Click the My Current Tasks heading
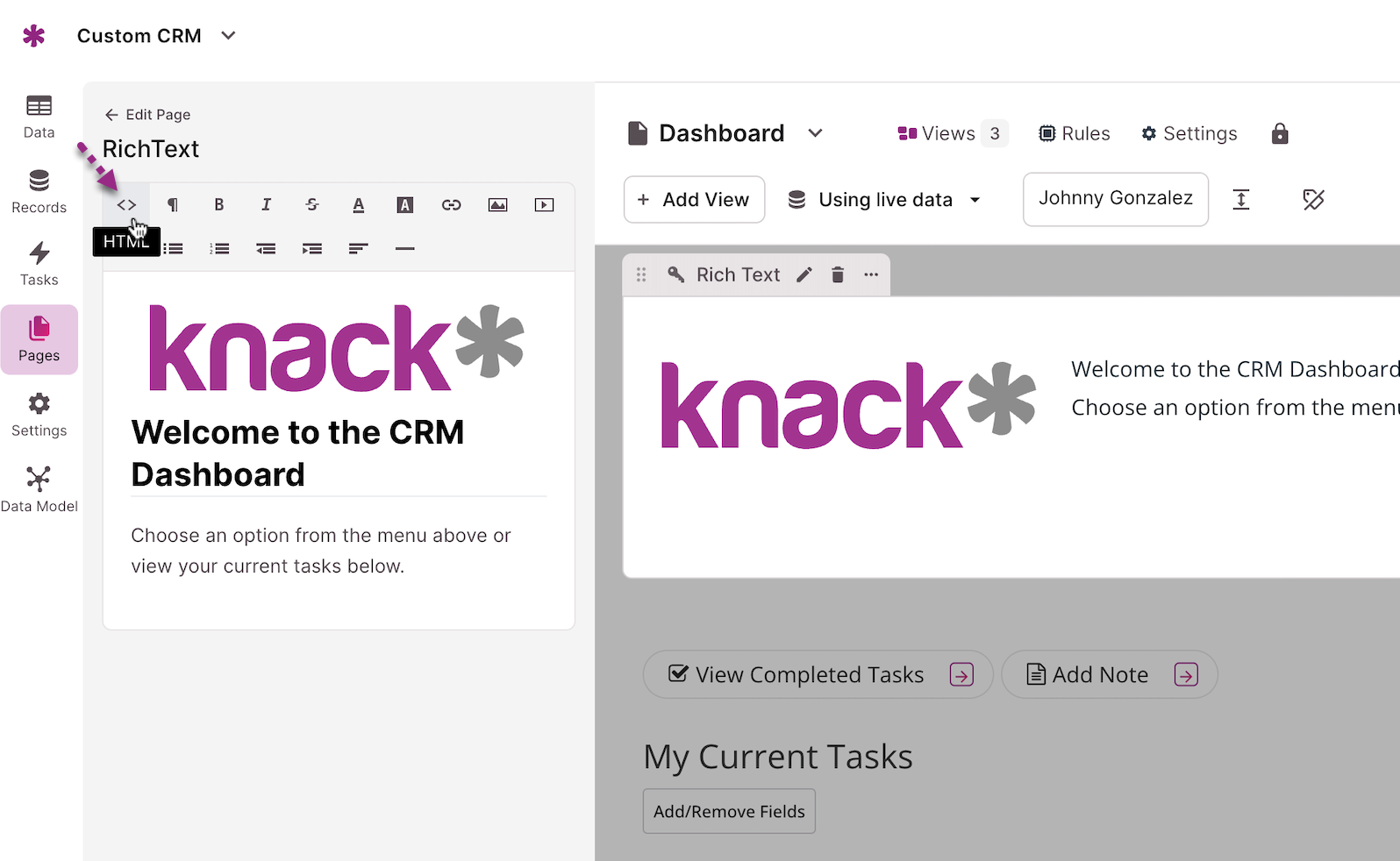Screen dimensions: 1400x861 [x=778, y=757]
